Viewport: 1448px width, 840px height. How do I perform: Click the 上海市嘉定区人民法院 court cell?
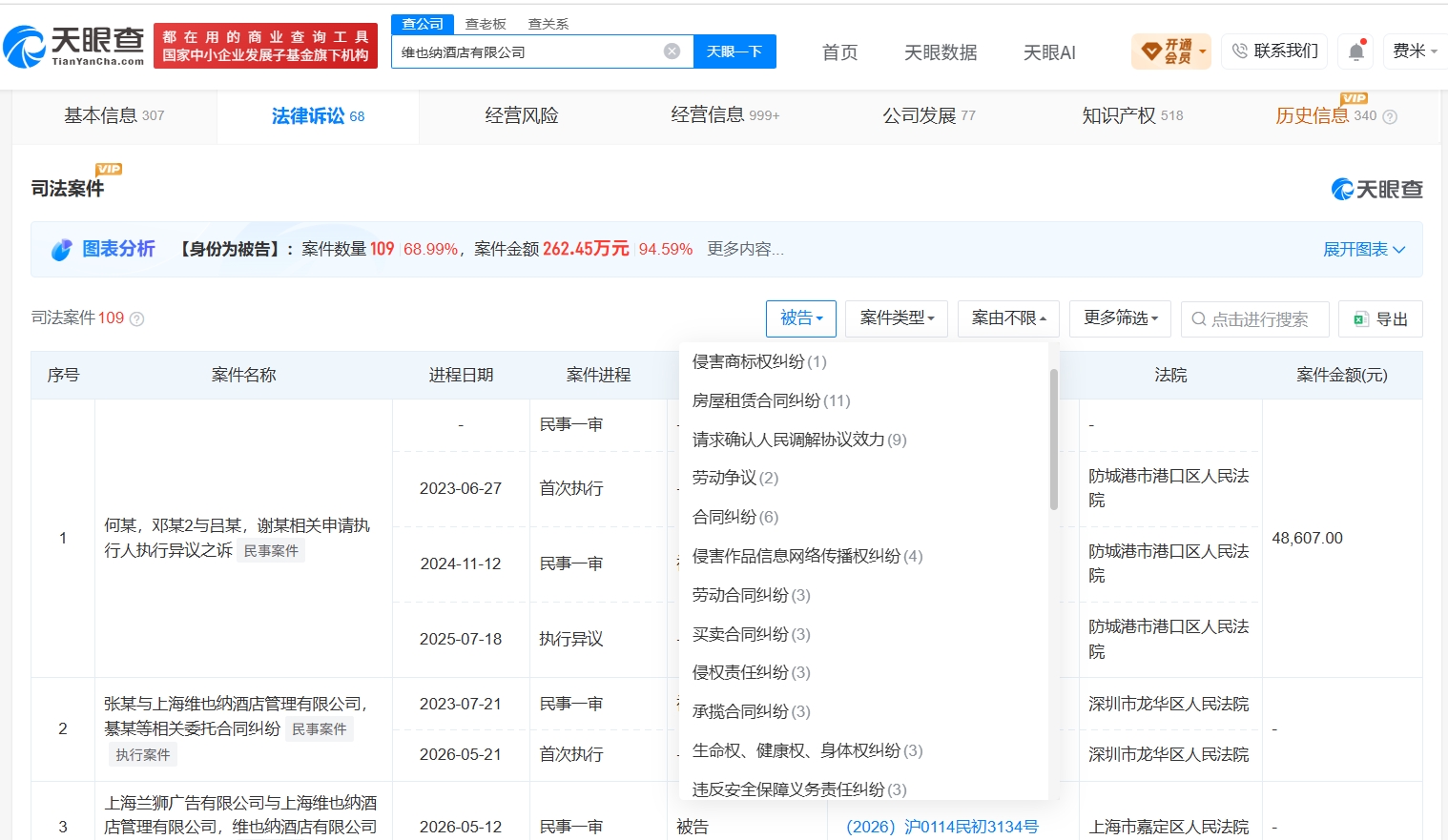point(1169,827)
